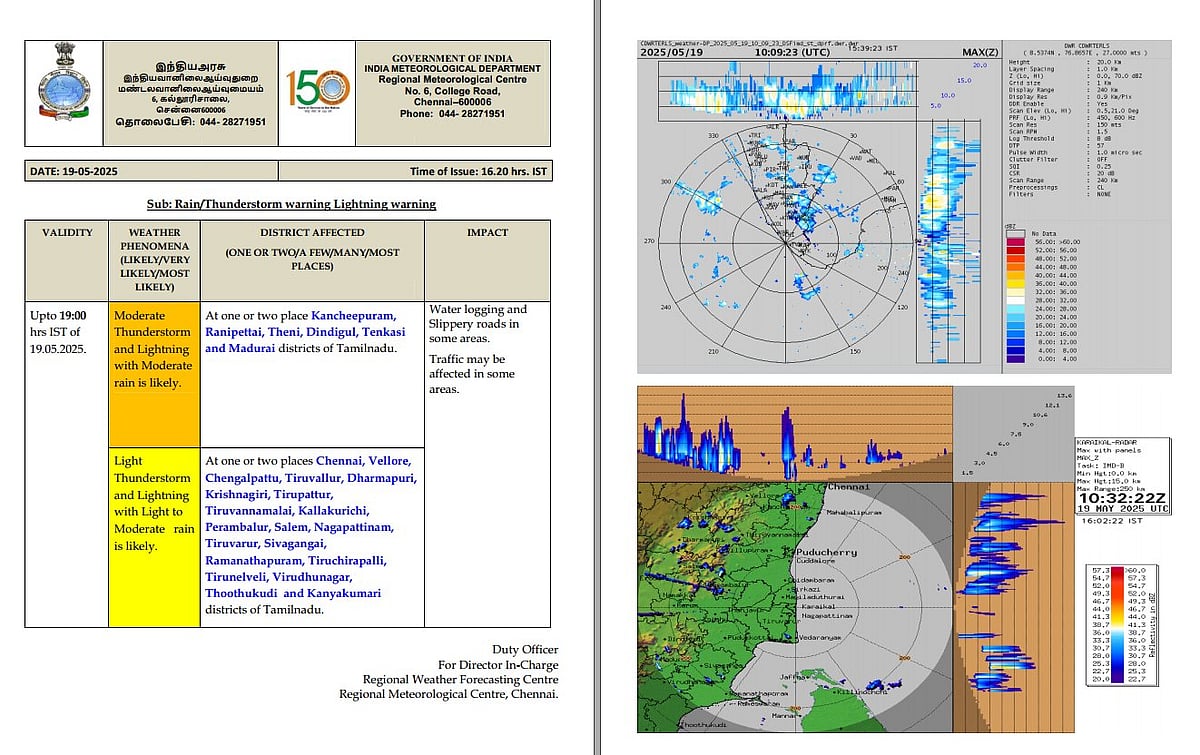Click the yellow Light Thunderstorm warning cell
1200x755 pixels.
pyautogui.click(x=155, y=536)
